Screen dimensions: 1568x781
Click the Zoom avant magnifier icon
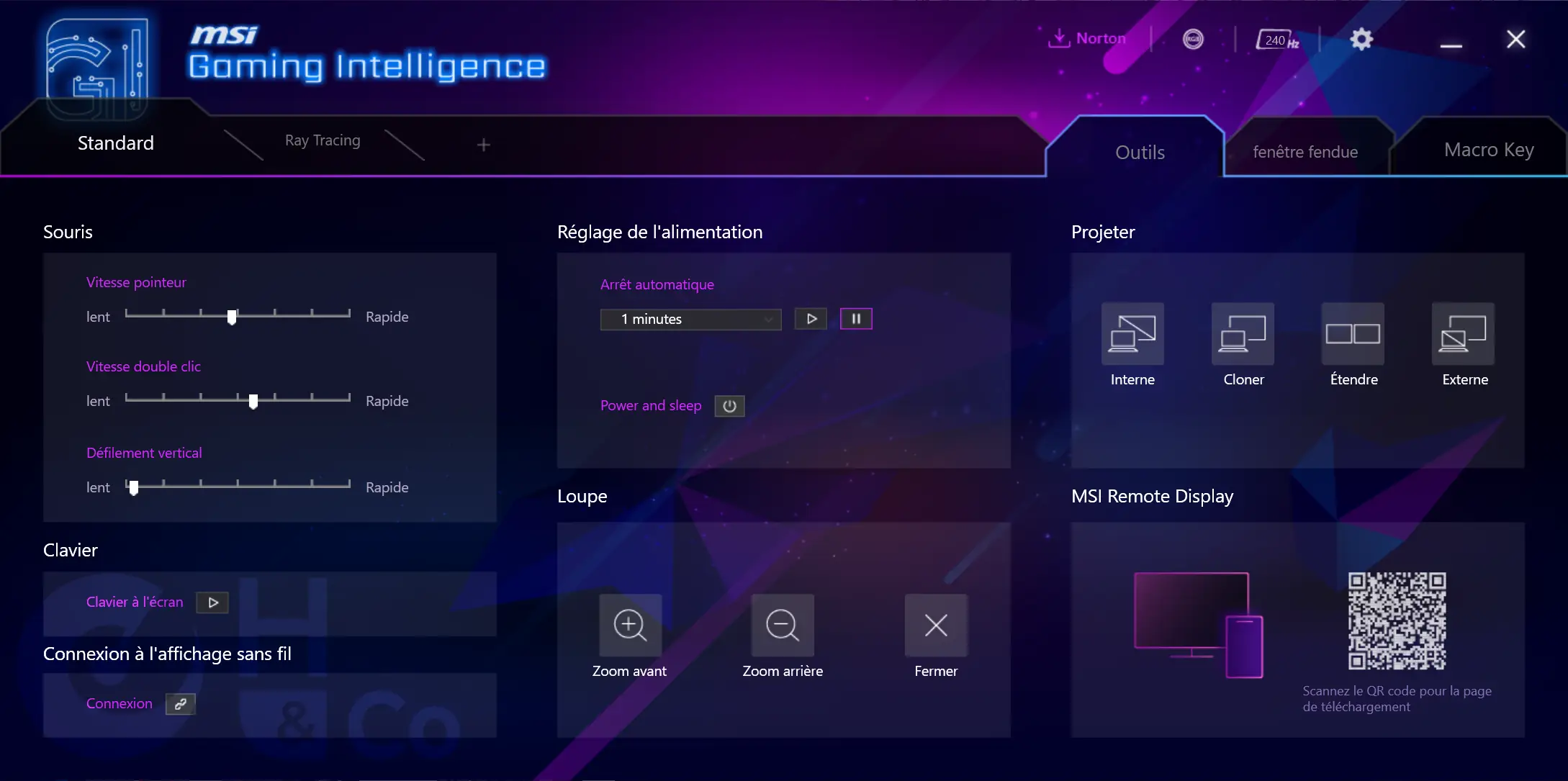click(629, 625)
